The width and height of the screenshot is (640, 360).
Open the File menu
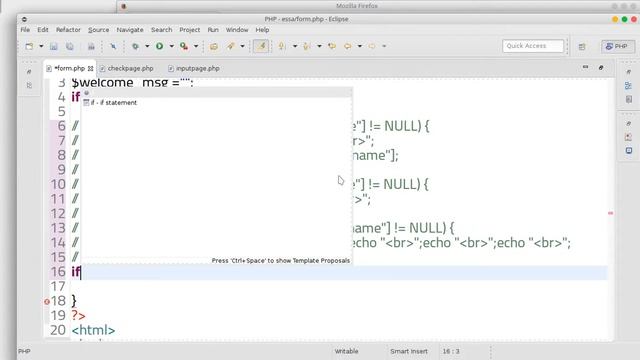click(25, 30)
